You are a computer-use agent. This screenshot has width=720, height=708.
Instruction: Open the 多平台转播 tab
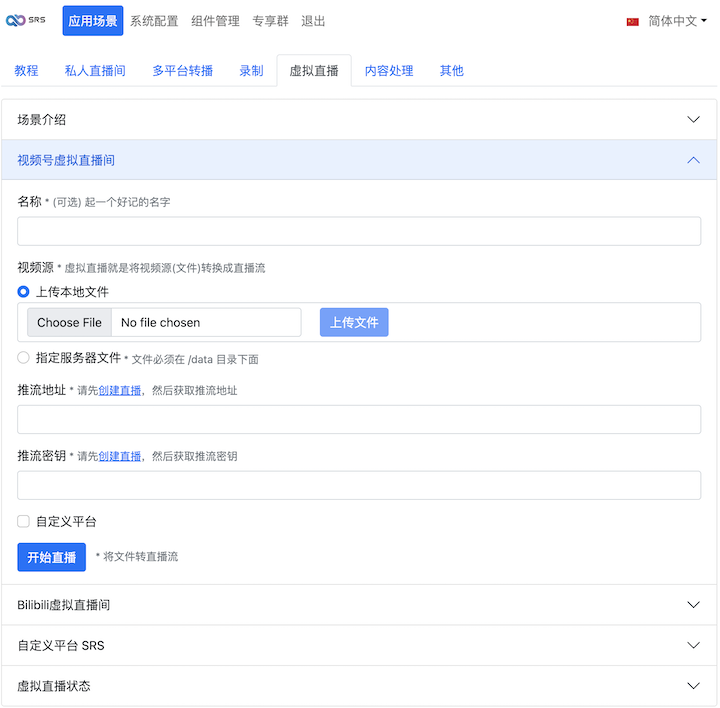(182, 71)
